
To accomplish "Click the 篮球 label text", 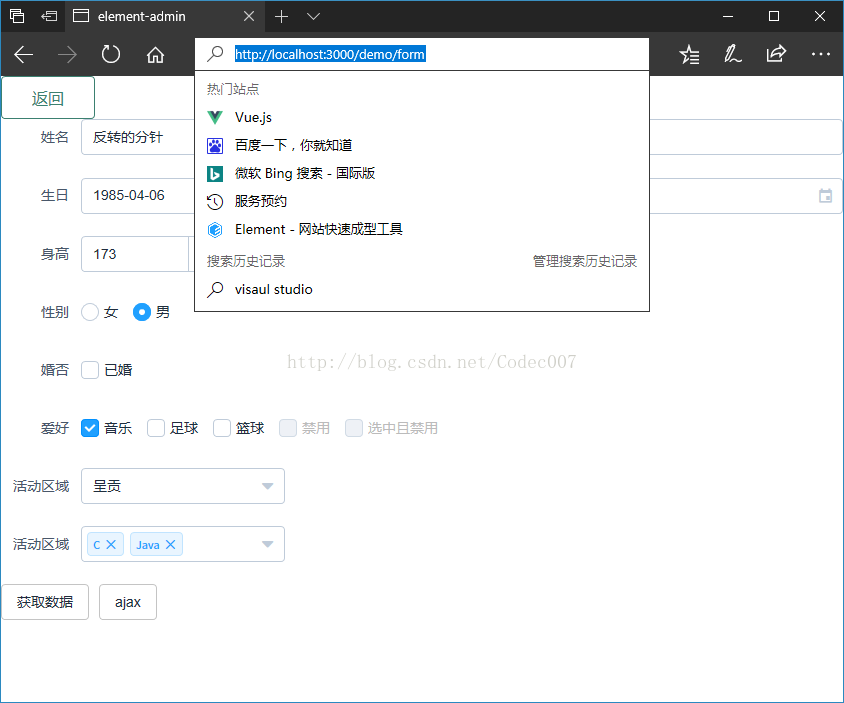I will 250,428.
